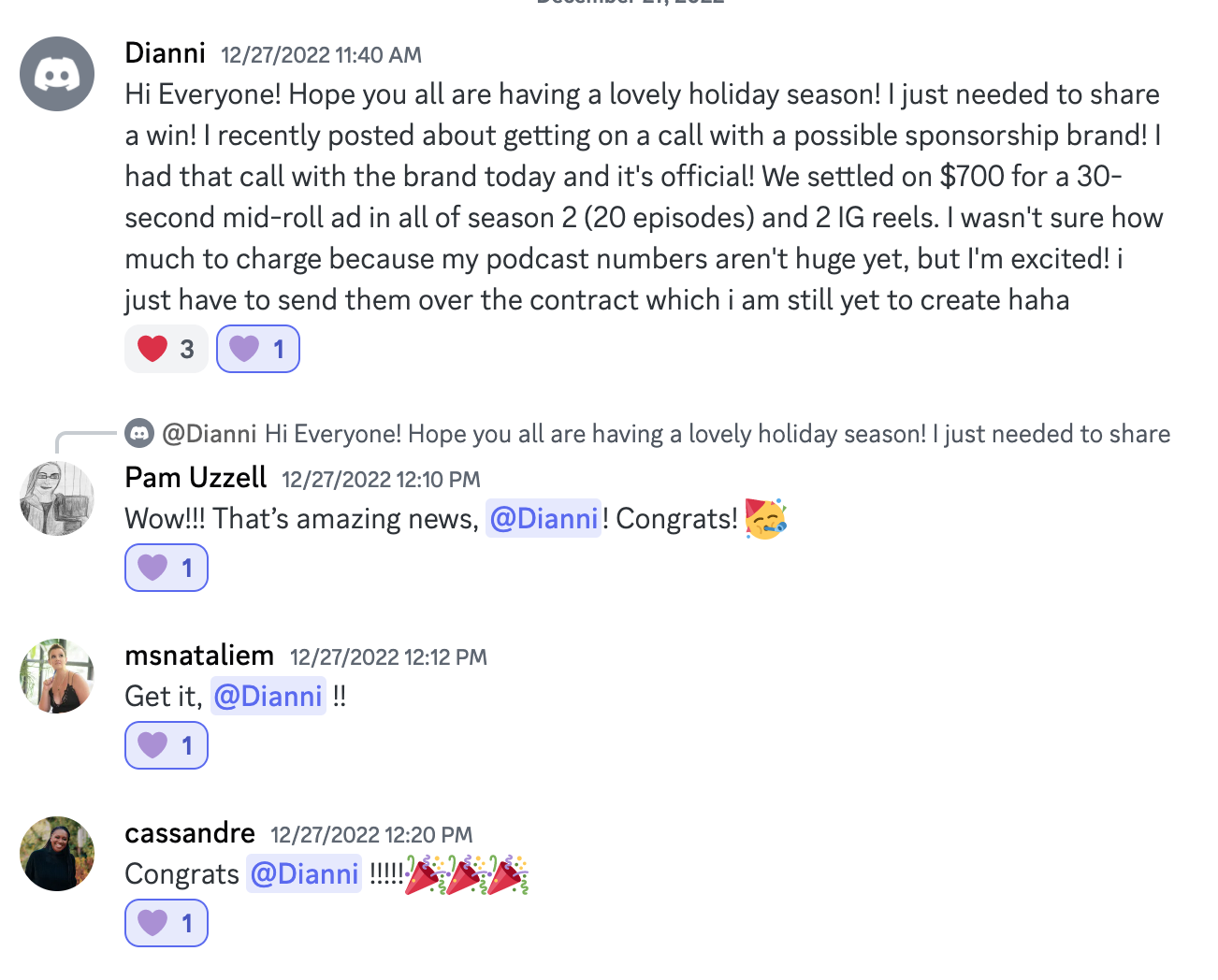
Task: Click the party face emoji in Pam's message
Action: tap(766, 518)
